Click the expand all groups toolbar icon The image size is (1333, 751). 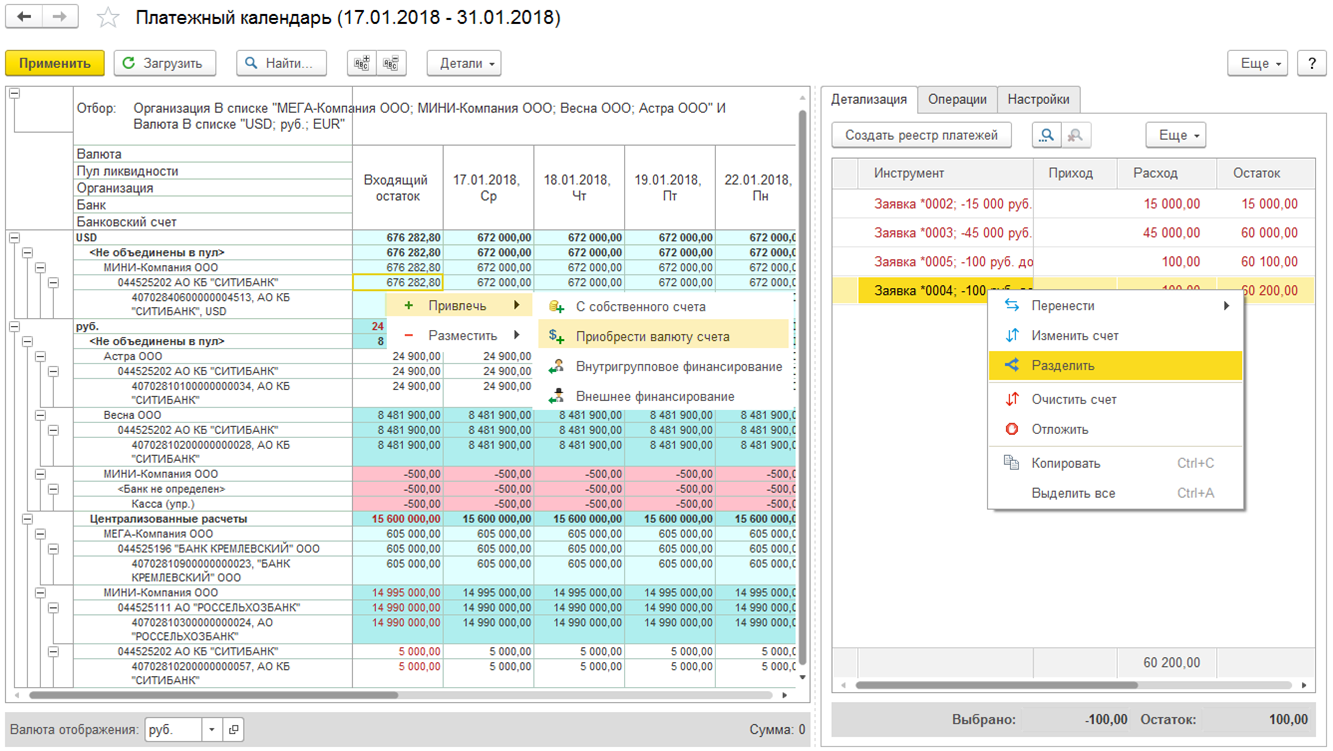pyautogui.click(x=362, y=63)
